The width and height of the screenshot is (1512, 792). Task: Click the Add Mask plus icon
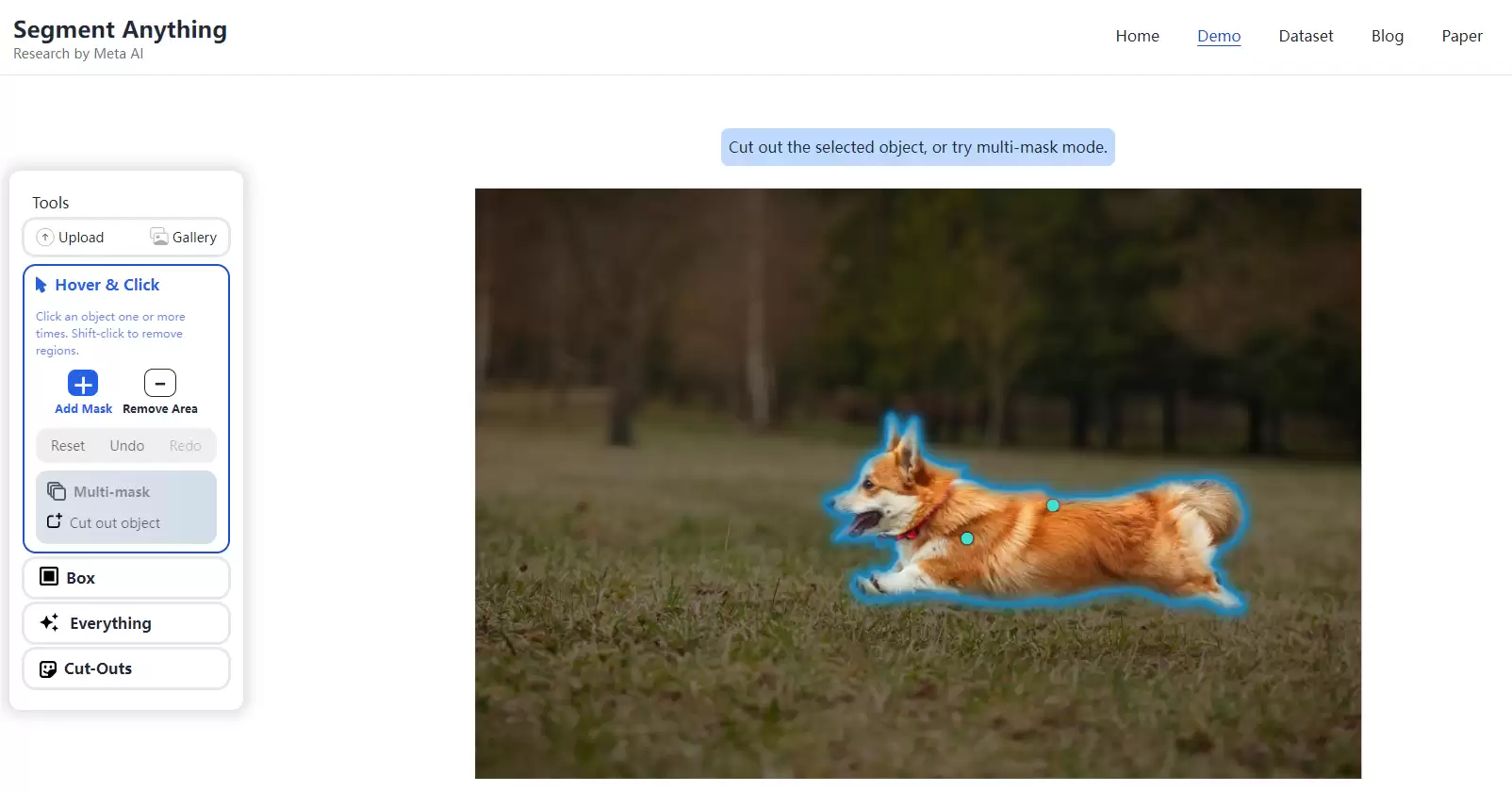pyautogui.click(x=83, y=383)
